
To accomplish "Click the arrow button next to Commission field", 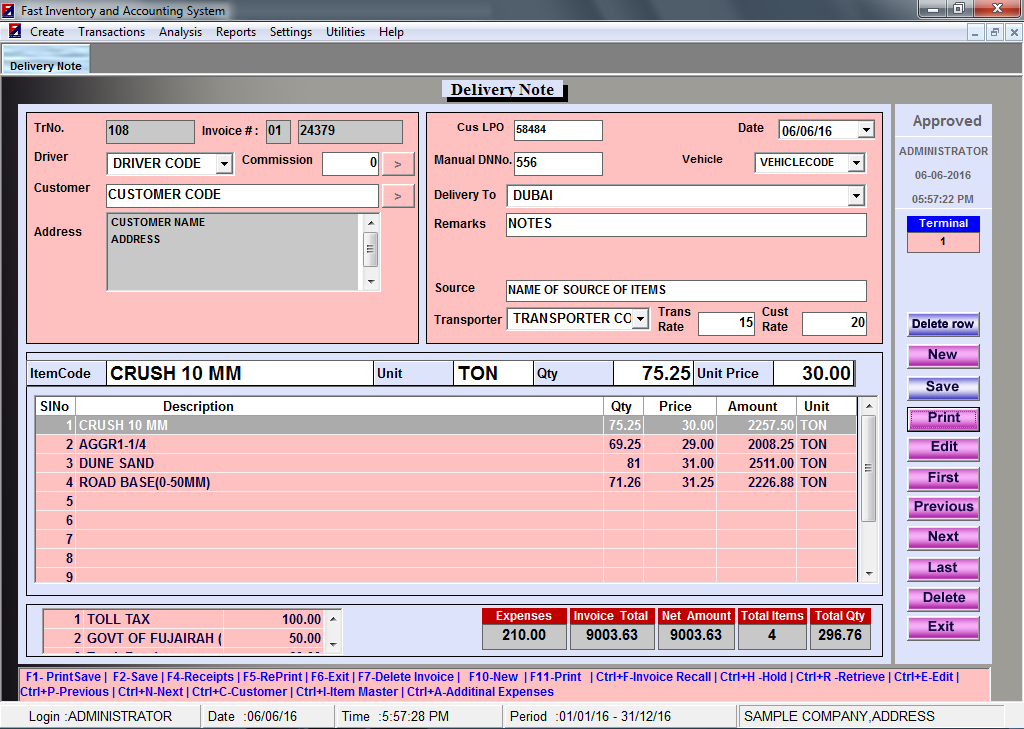I will point(397,163).
